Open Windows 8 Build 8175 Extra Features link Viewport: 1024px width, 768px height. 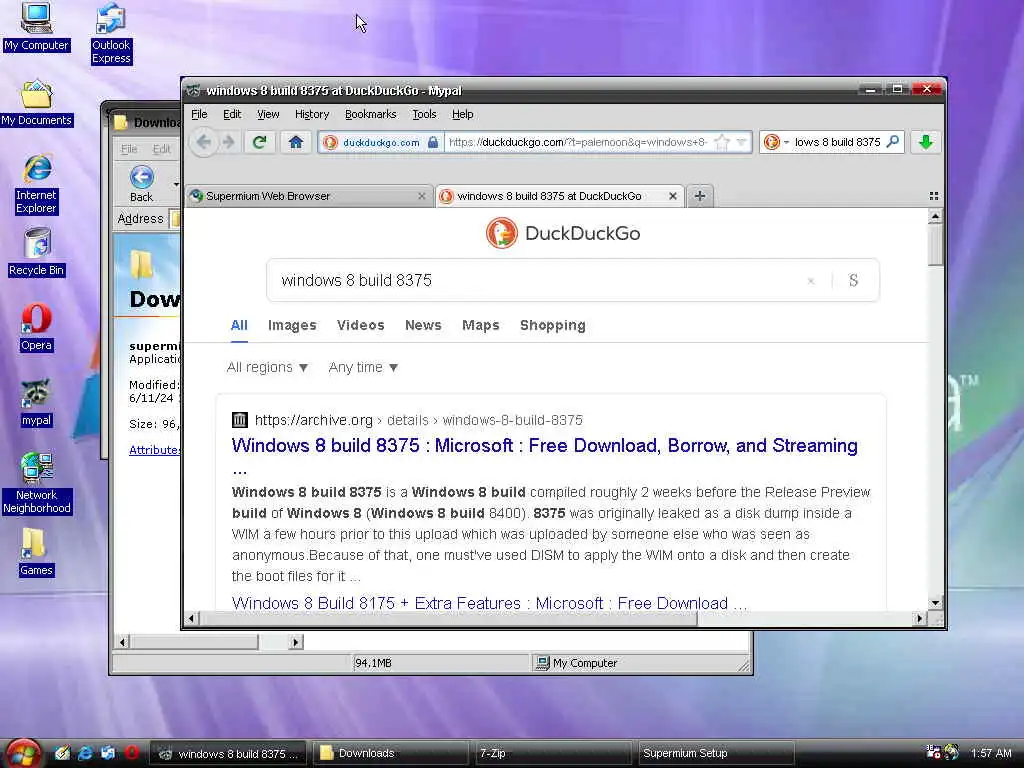tap(489, 603)
